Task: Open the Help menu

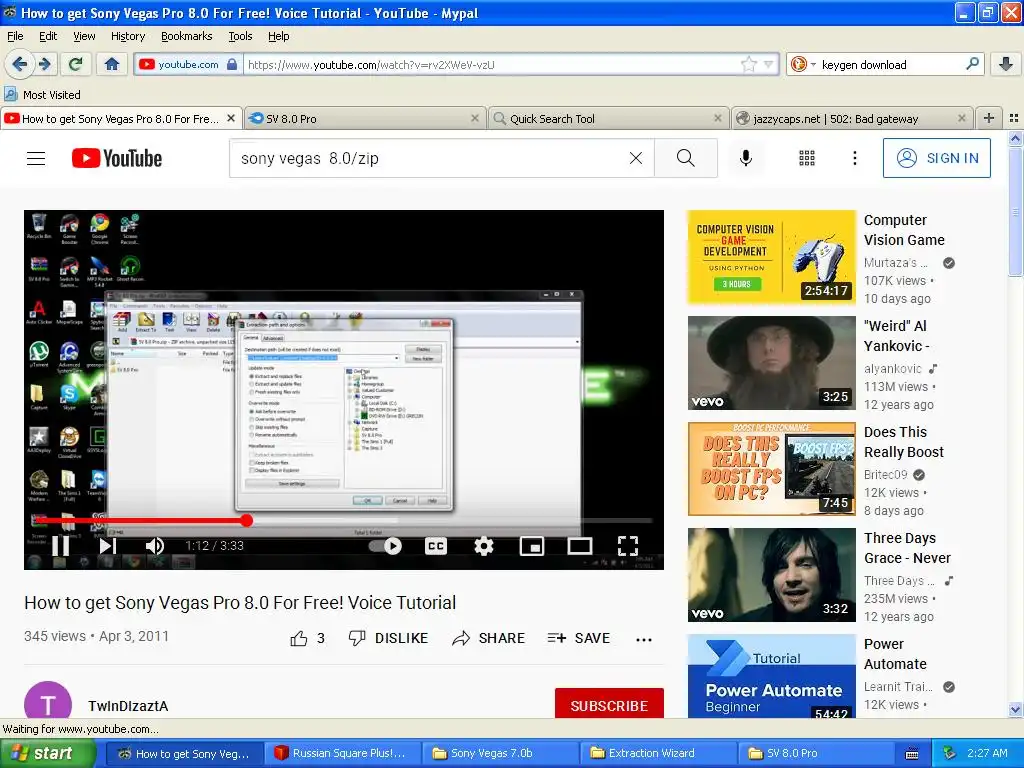Action: click(278, 36)
